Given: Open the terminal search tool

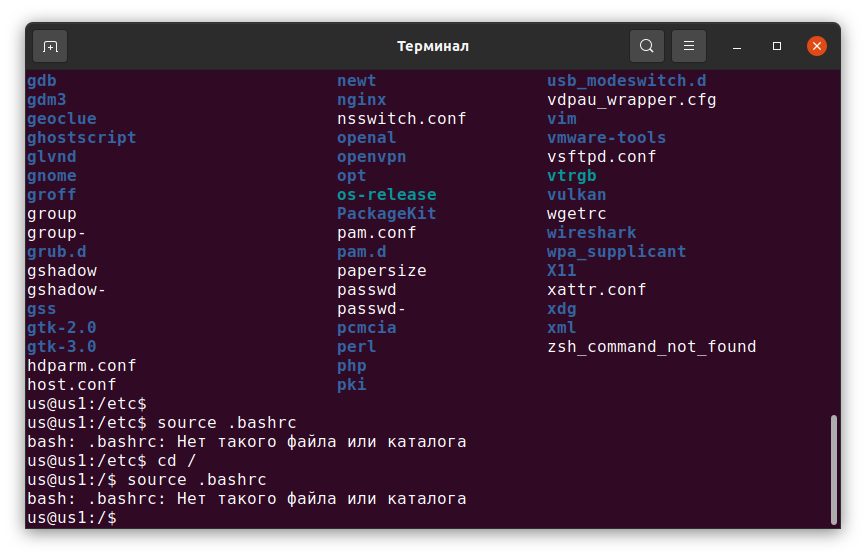Looking at the screenshot, I should [x=647, y=46].
